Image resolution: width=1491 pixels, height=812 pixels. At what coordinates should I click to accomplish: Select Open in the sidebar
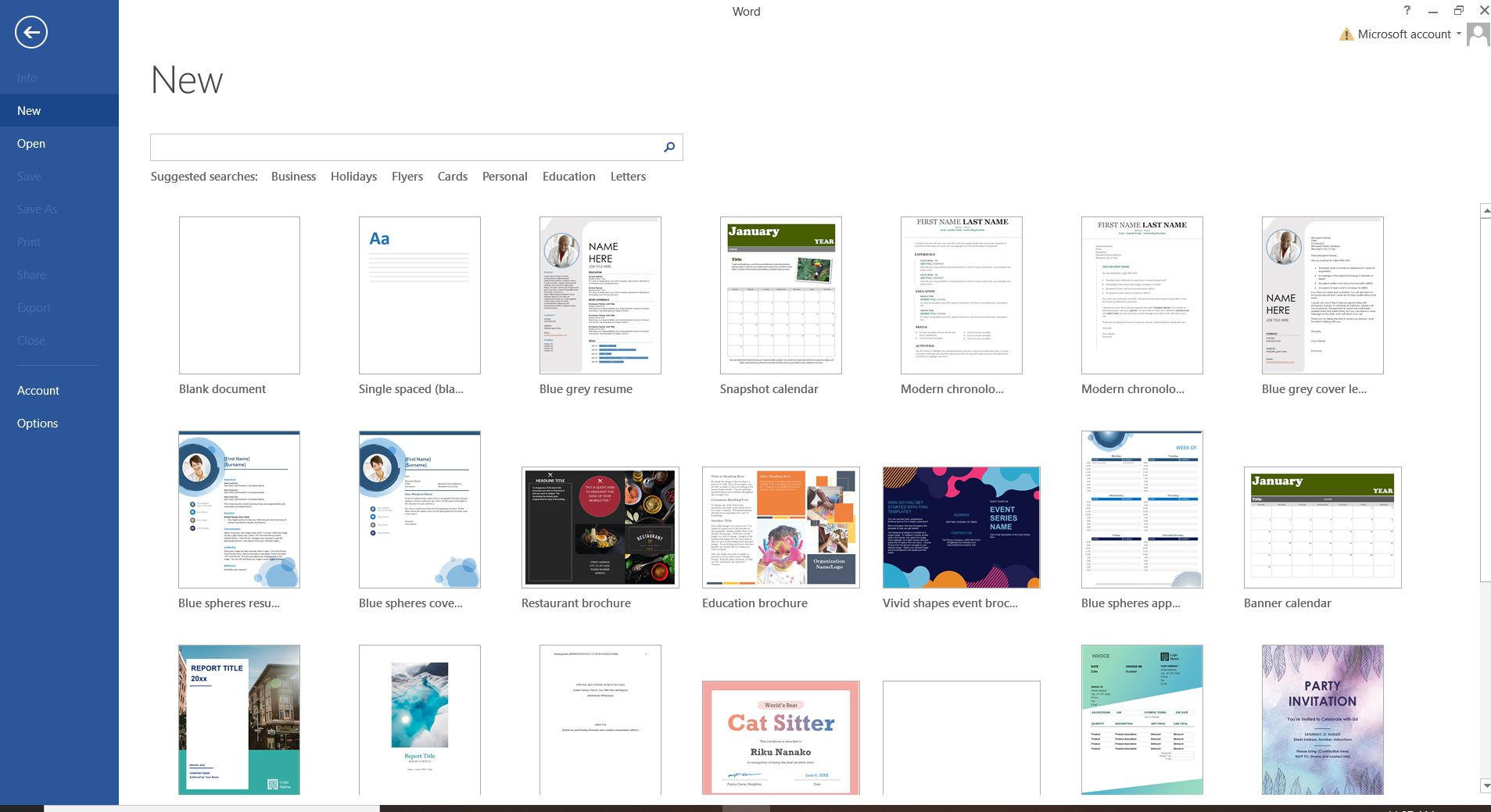point(59,143)
